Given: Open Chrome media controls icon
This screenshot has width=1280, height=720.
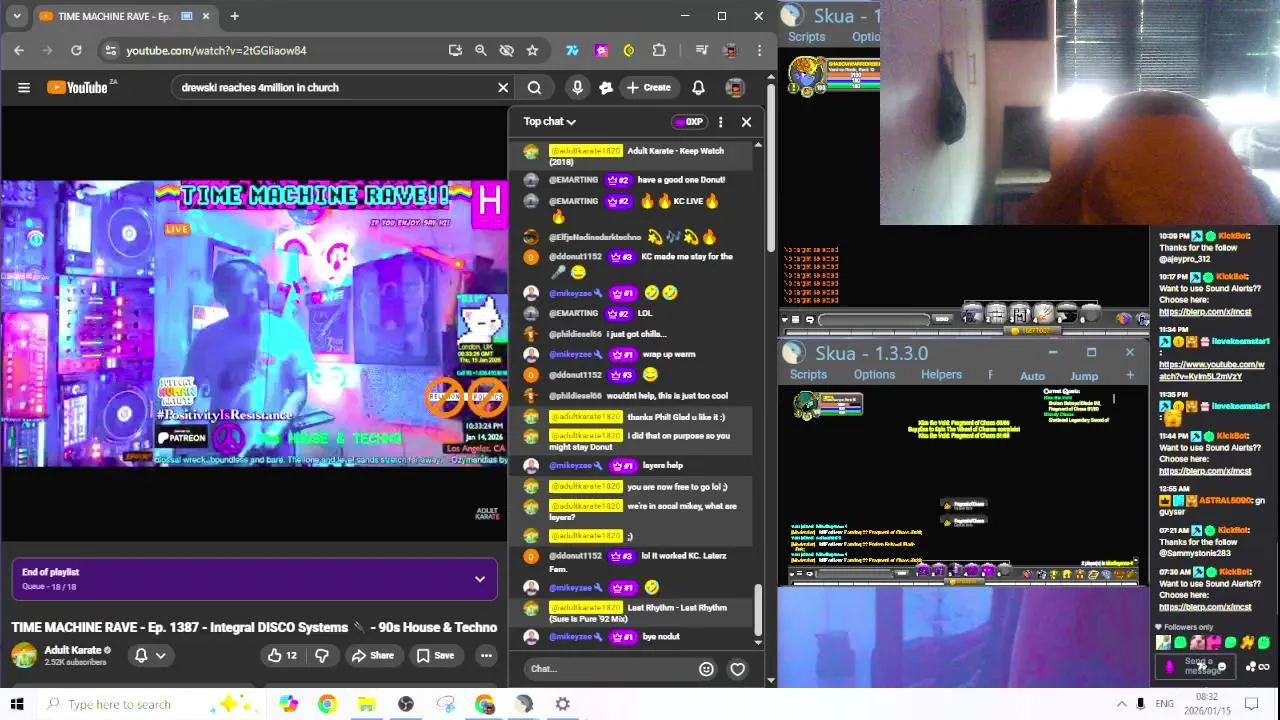Looking at the screenshot, I should [x=701, y=50].
